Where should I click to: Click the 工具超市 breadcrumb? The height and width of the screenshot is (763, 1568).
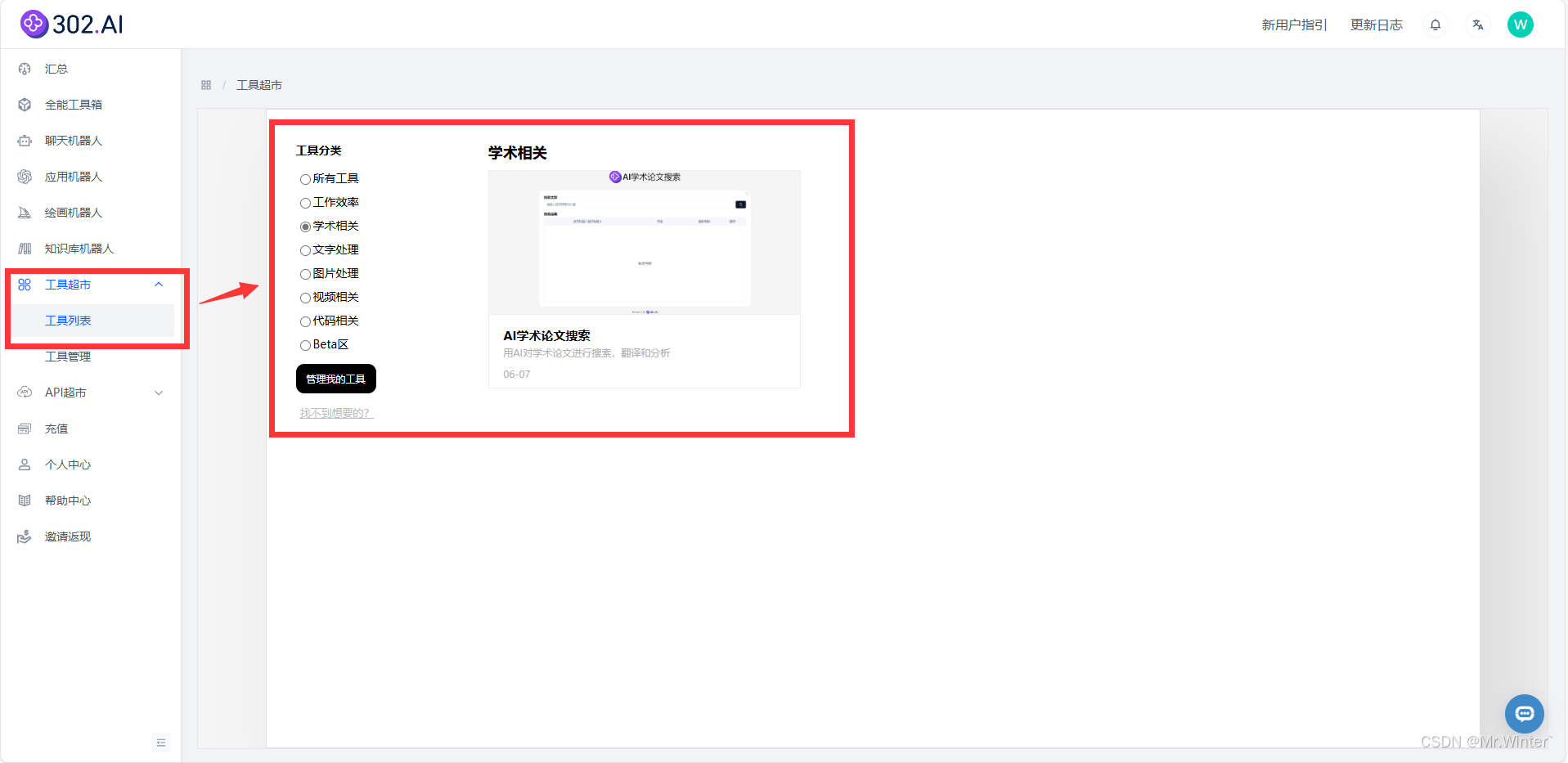(259, 85)
